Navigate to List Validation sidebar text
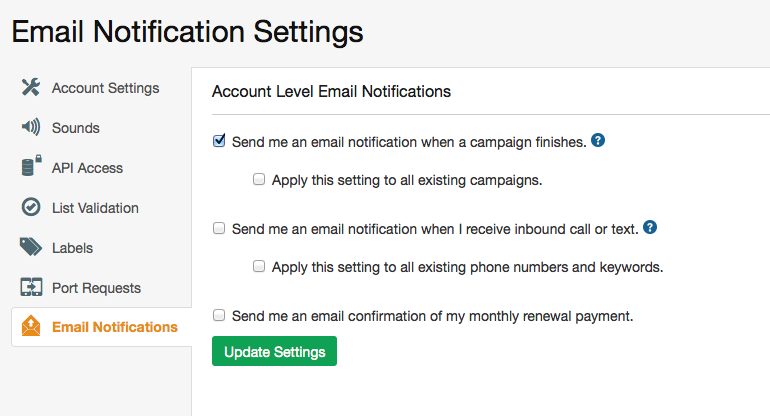The height and width of the screenshot is (416, 770). point(95,208)
